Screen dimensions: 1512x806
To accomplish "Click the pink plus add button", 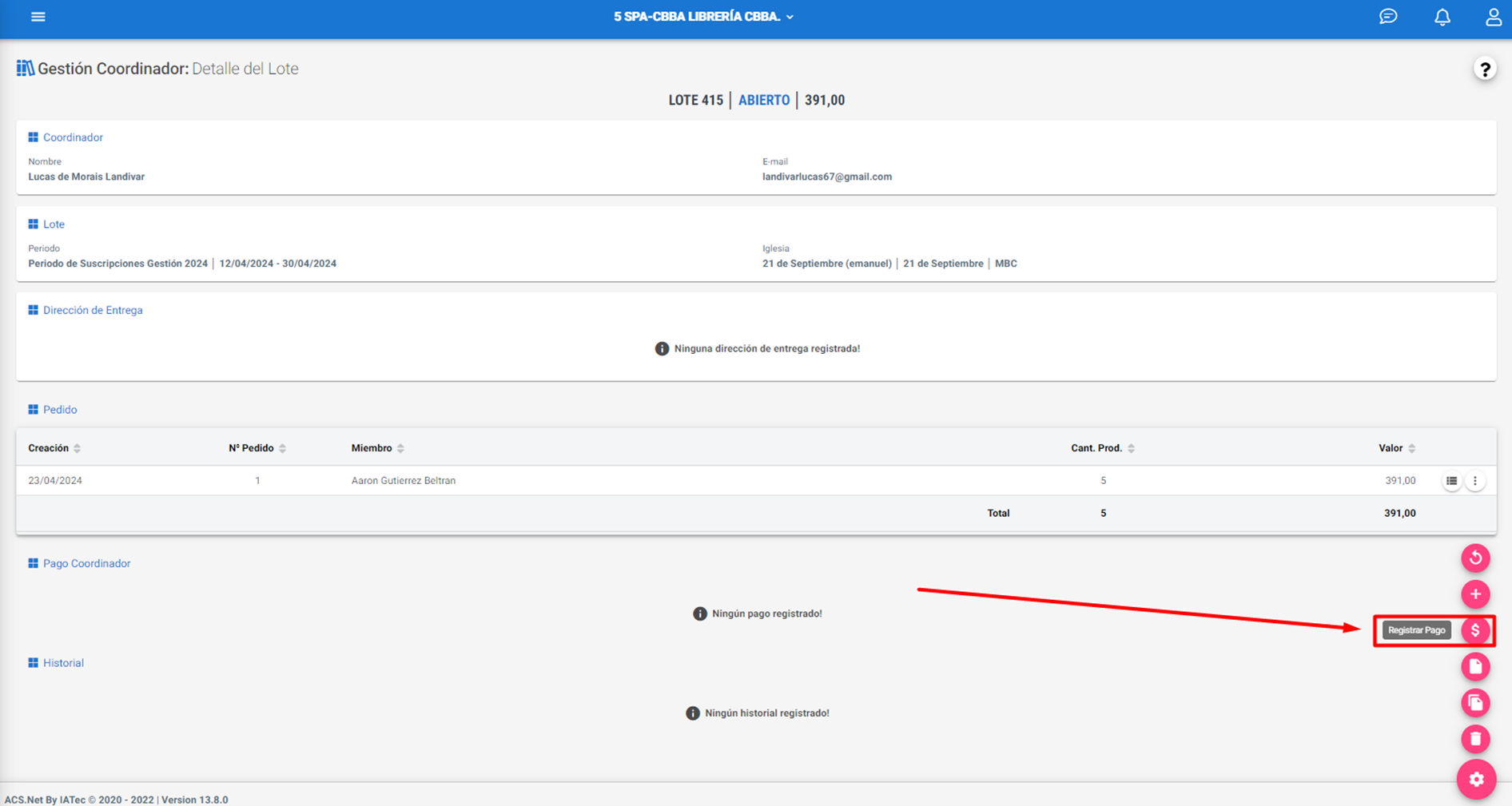I will (1475, 594).
